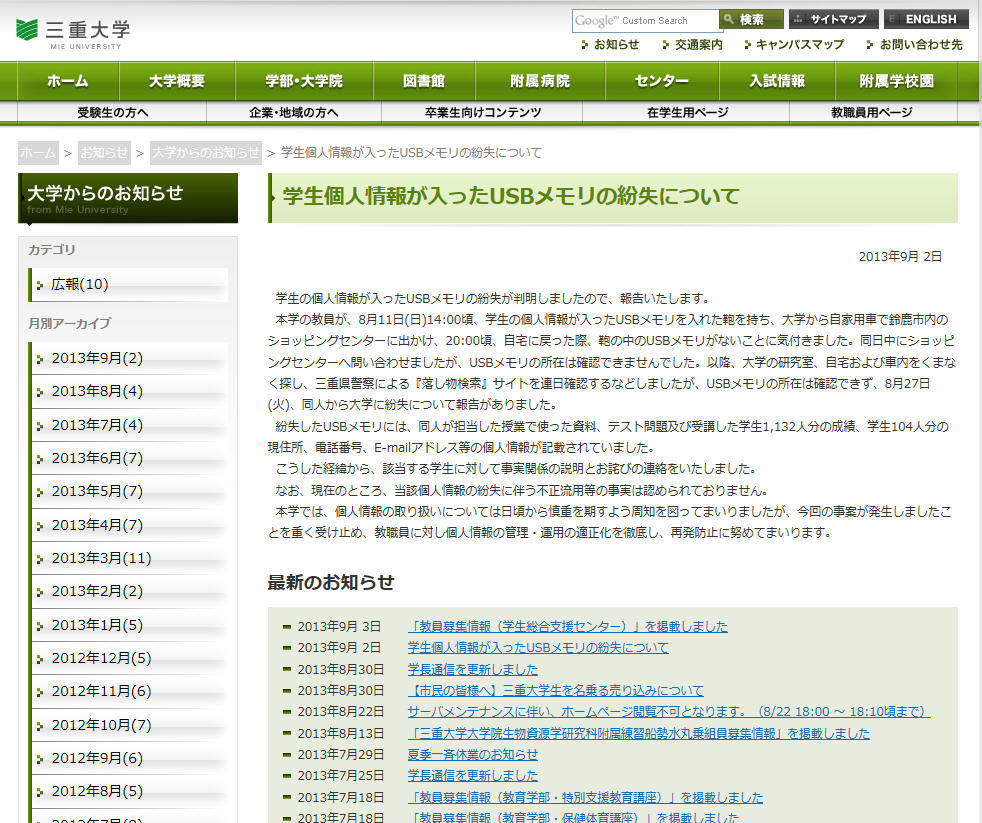982x823 pixels.
Task: Select the 広報(10) category
Action: [x=80, y=285]
